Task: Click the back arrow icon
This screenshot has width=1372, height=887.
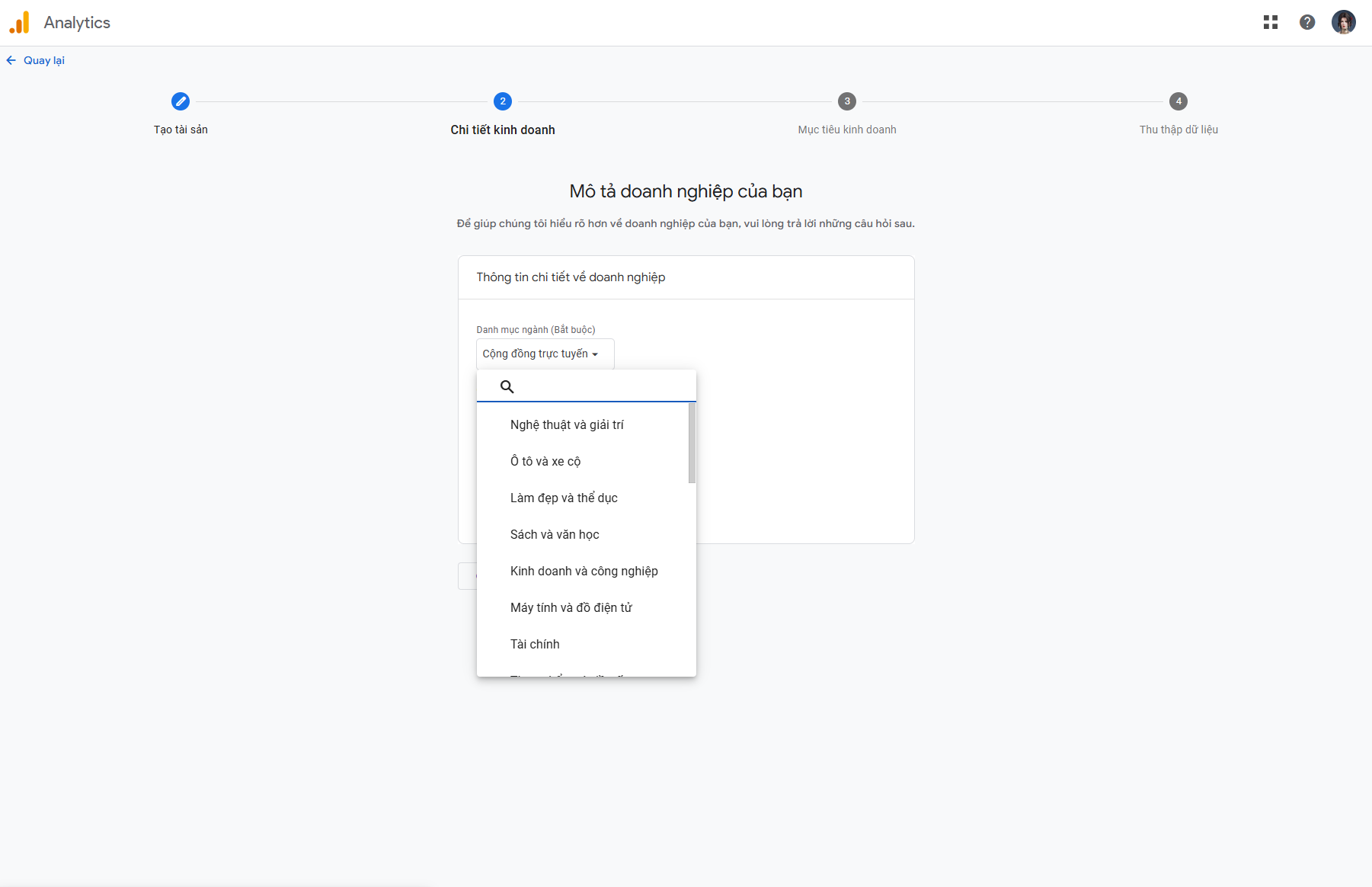Action: coord(11,60)
